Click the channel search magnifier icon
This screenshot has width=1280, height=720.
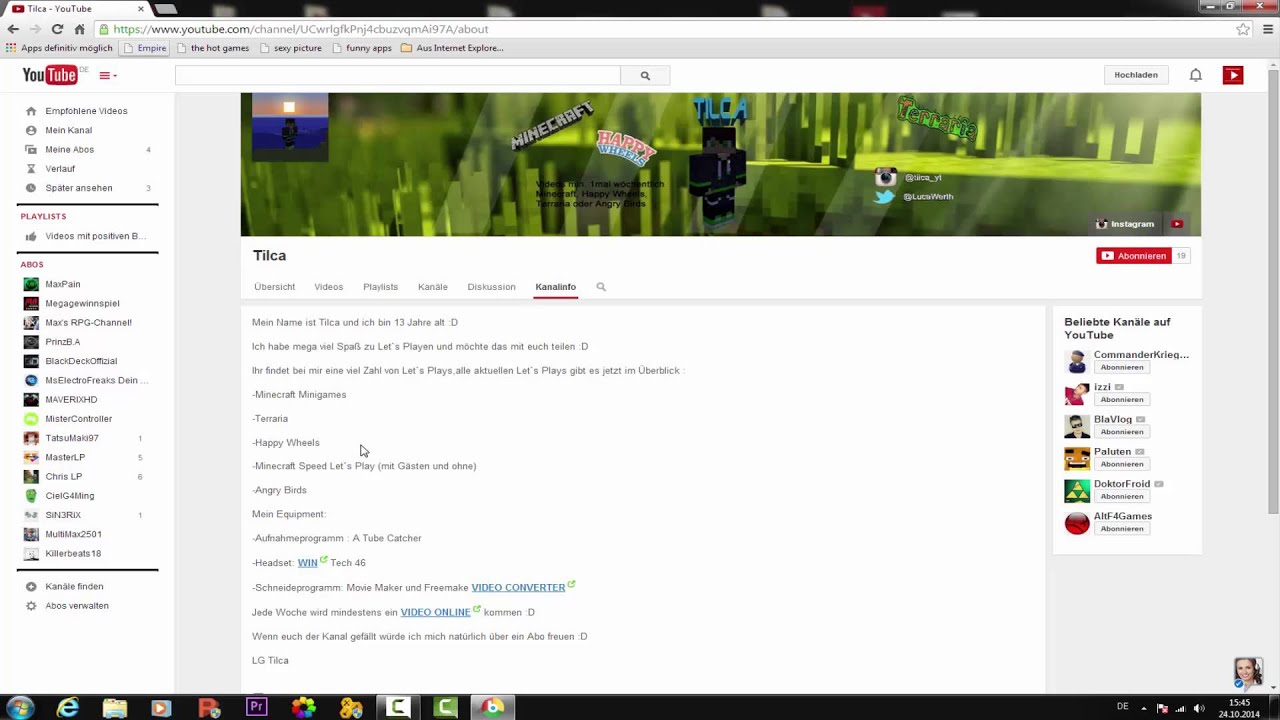(601, 287)
